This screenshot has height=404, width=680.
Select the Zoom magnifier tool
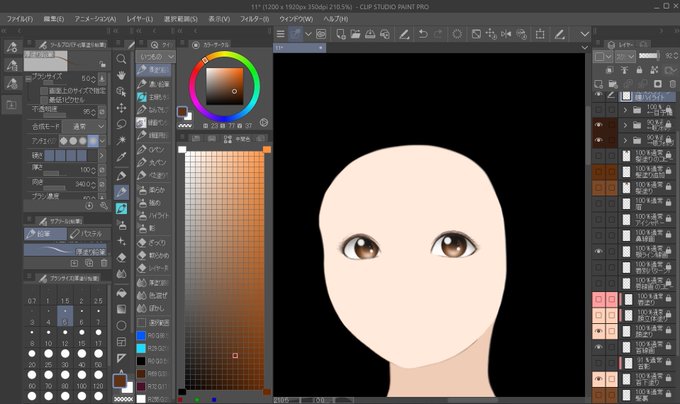[x=121, y=59]
